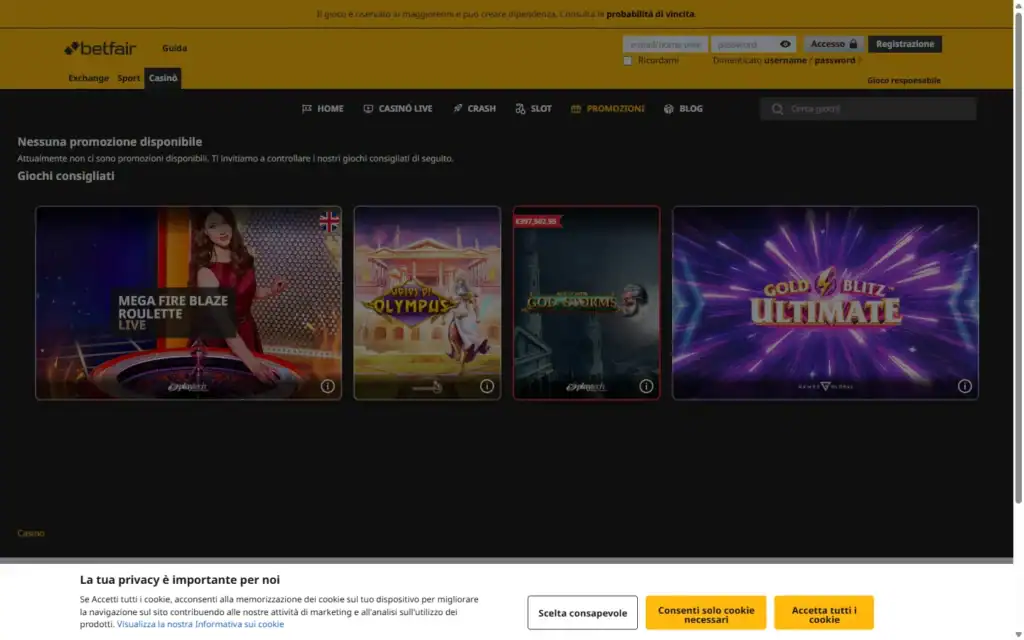Open SLOT section
Screen dimensions: 1024x640
tap(534, 108)
